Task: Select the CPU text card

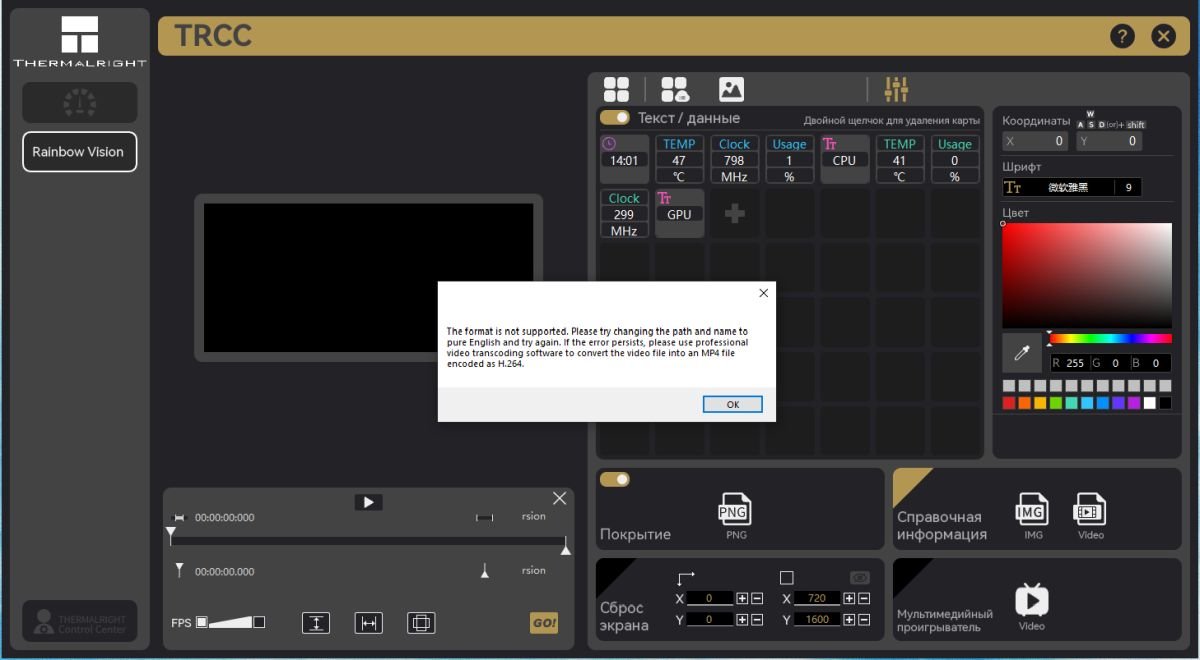Action: [844, 160]
